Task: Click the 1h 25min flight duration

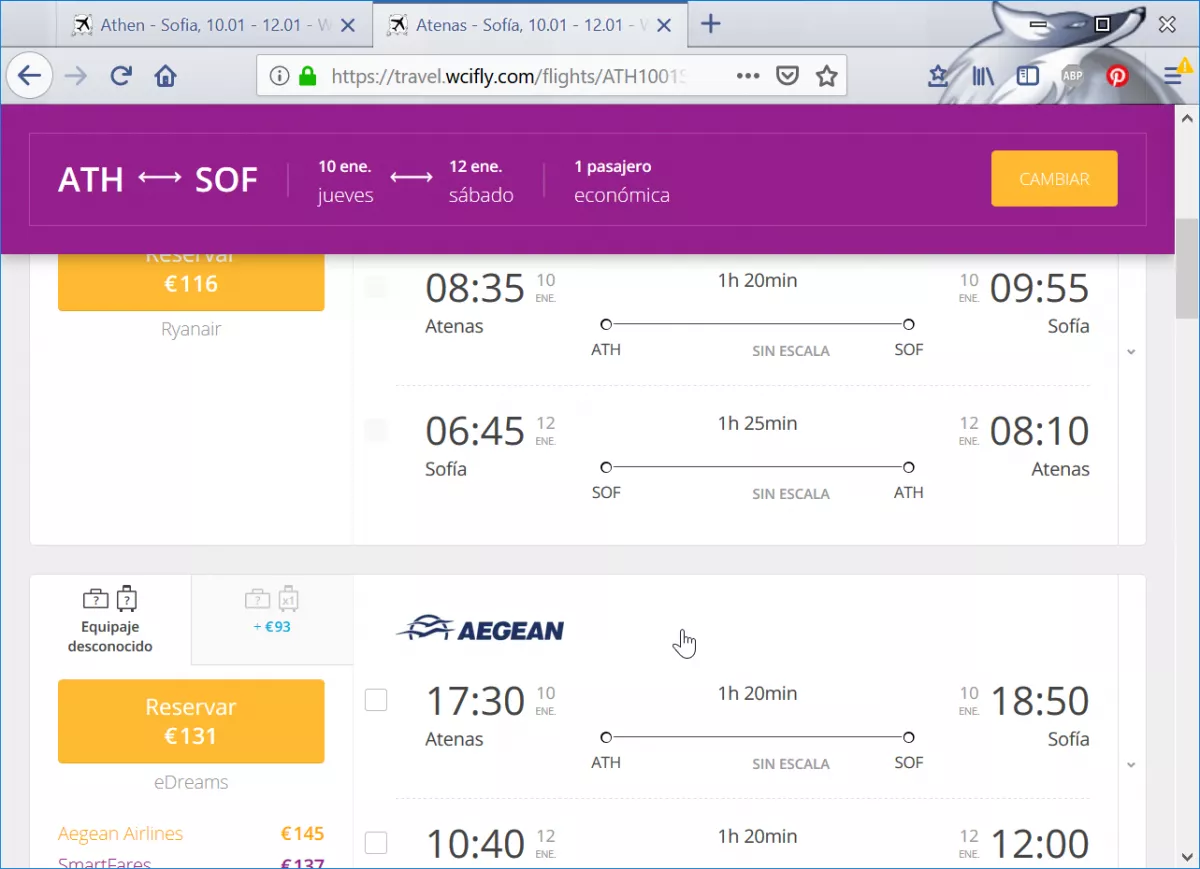Action: 757,423
